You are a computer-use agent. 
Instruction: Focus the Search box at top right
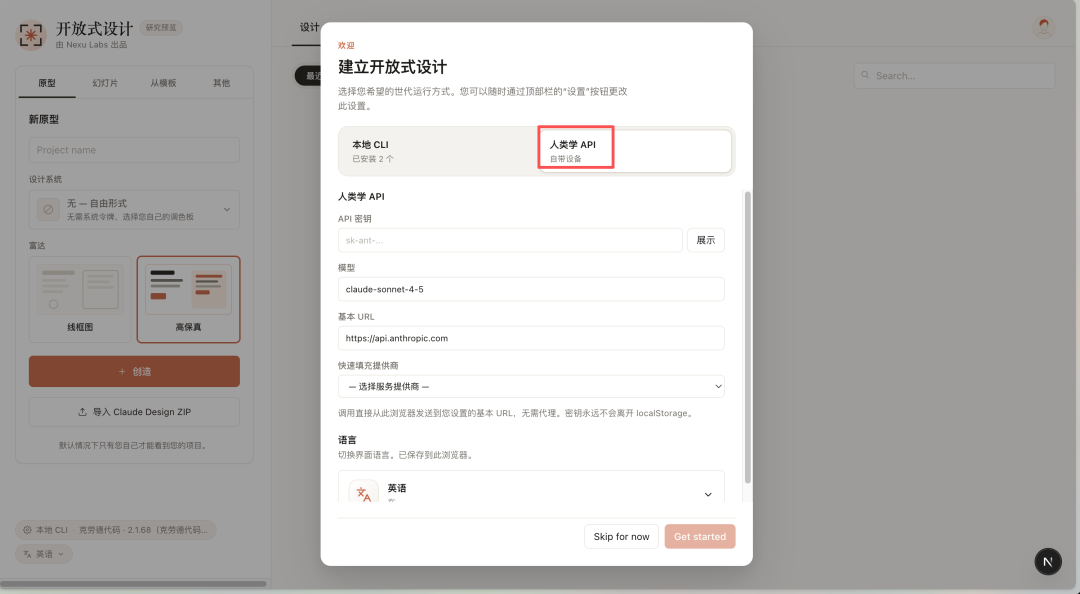955,76
